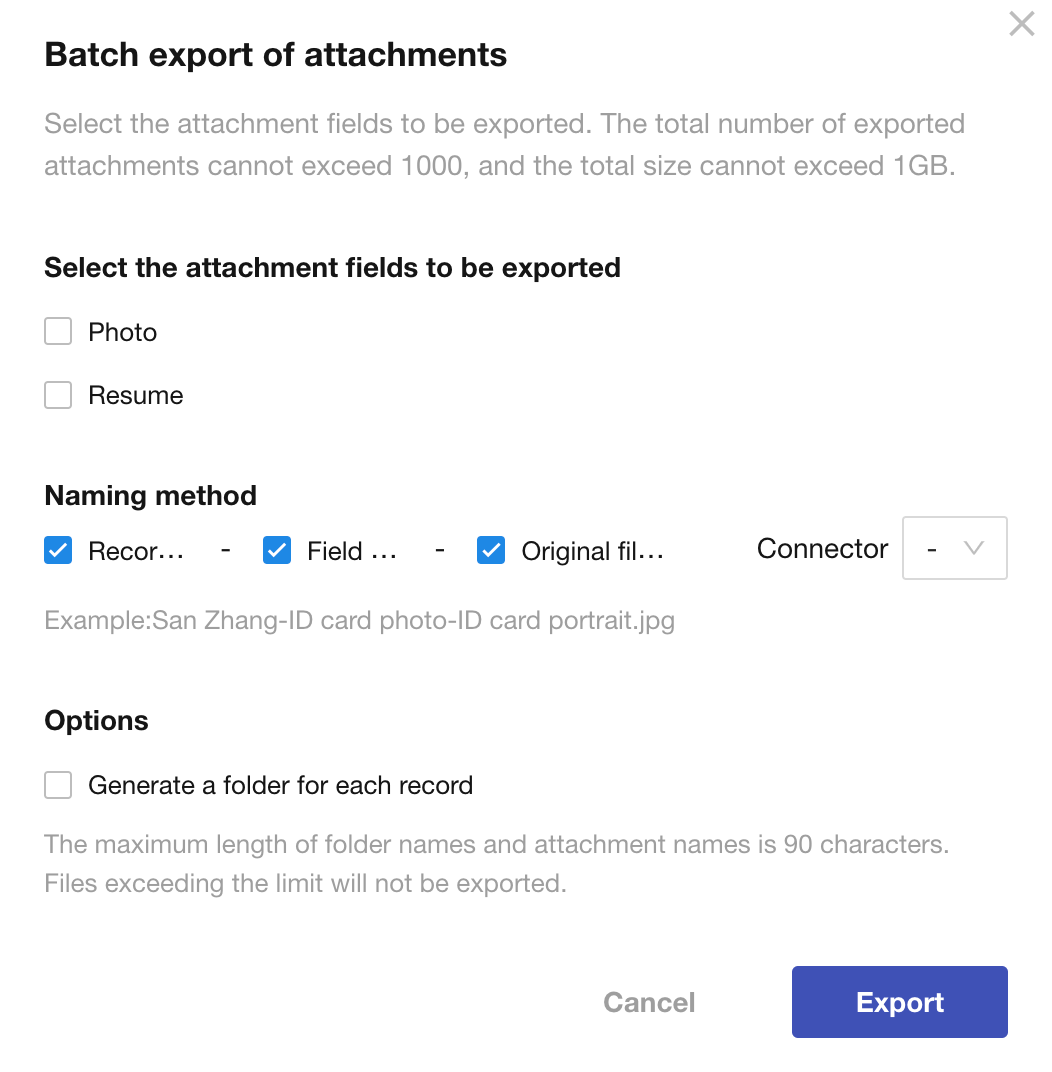Viewport: 1052px width, 1072px height.
Task: Click the Export button
Action: [x=900, y=1002]
